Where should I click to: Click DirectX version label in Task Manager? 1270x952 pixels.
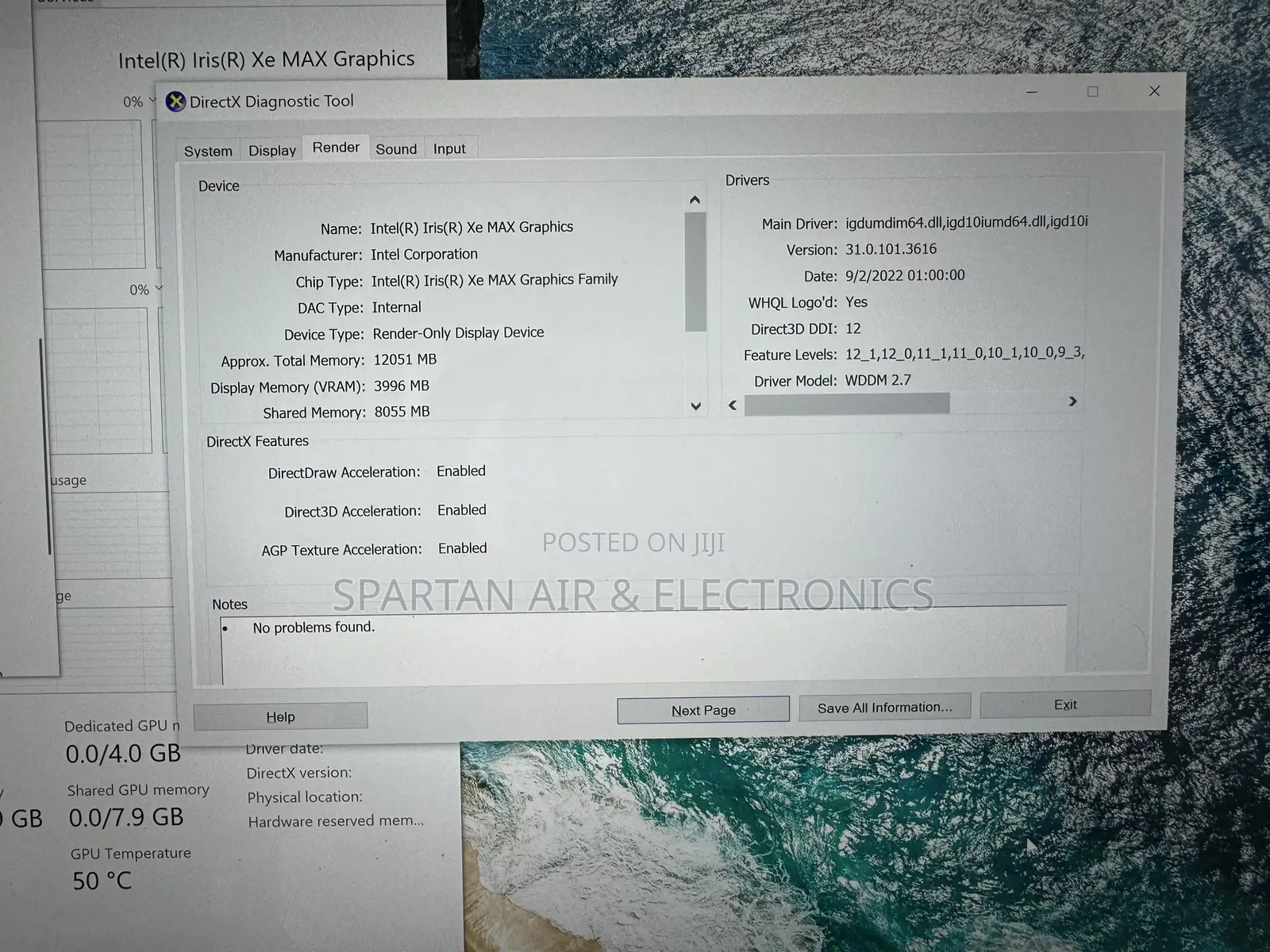coord(298,773)
